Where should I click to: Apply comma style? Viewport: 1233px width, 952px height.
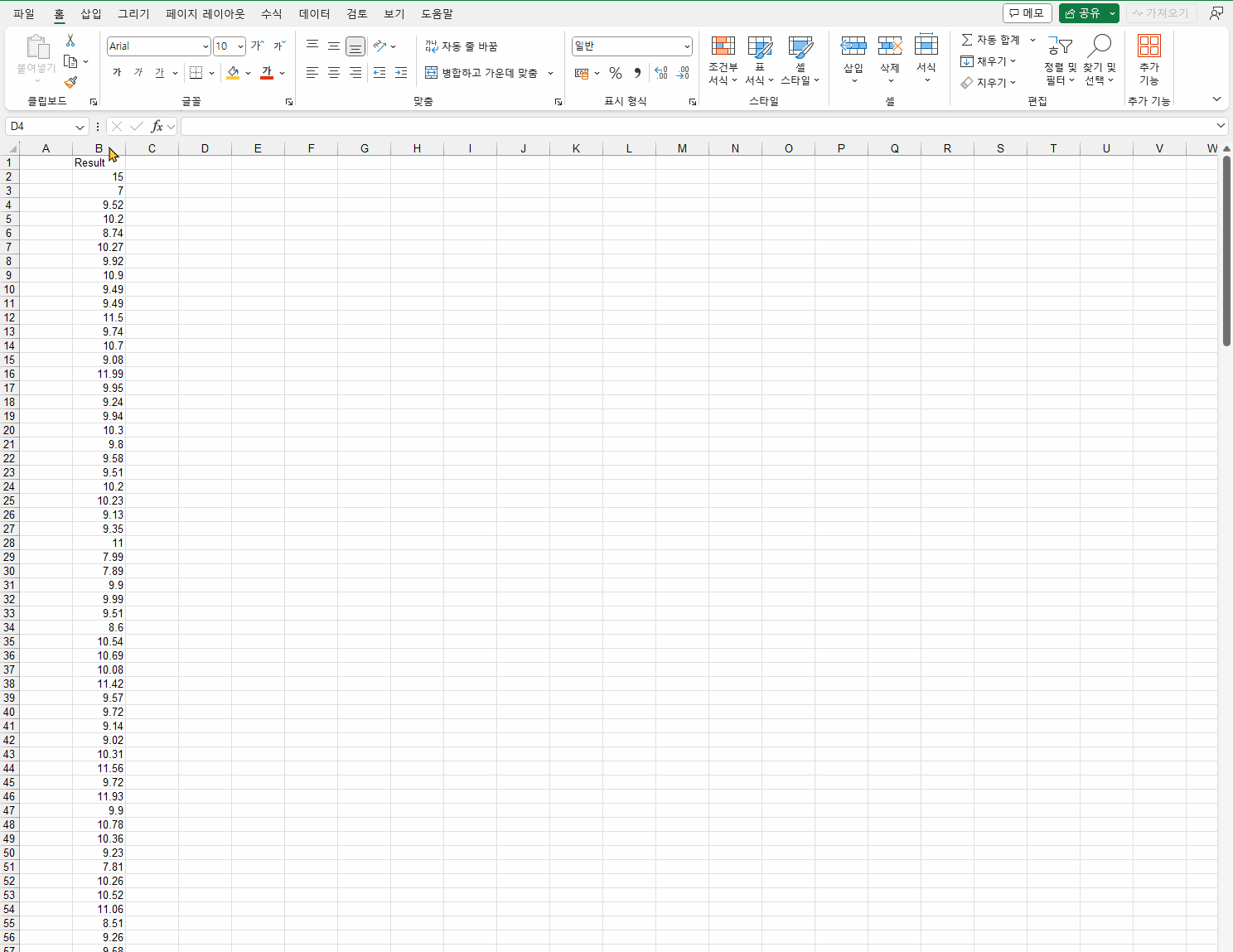[637, 73]
